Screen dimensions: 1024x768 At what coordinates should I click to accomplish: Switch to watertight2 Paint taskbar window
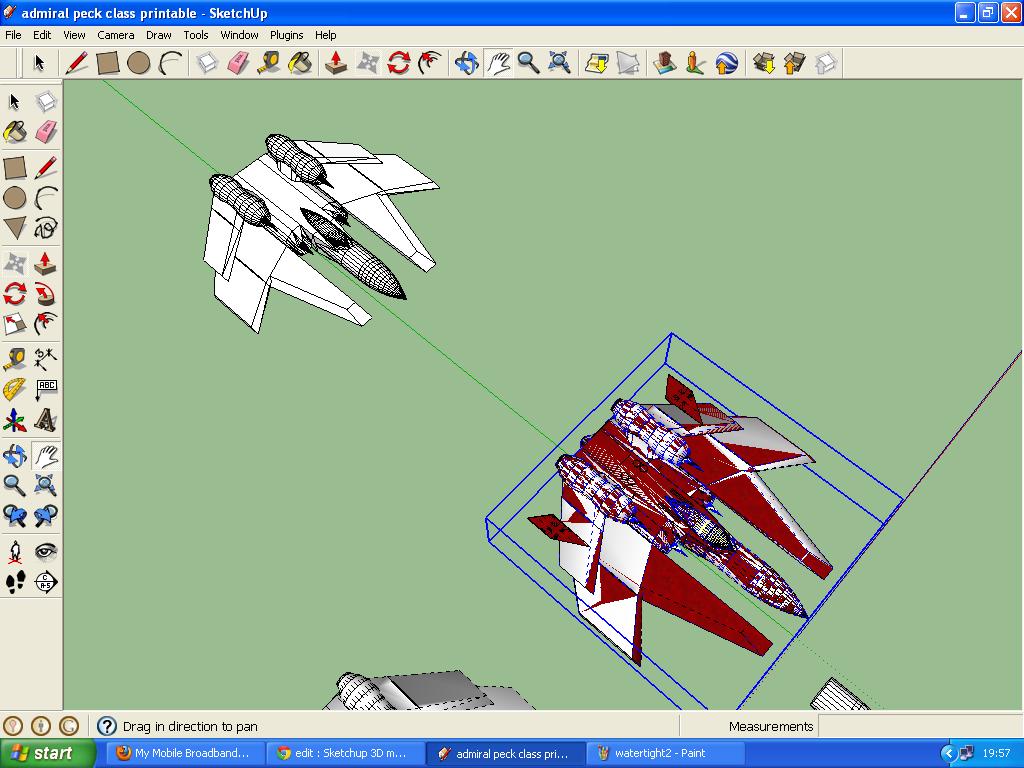(x=665, y=753)
